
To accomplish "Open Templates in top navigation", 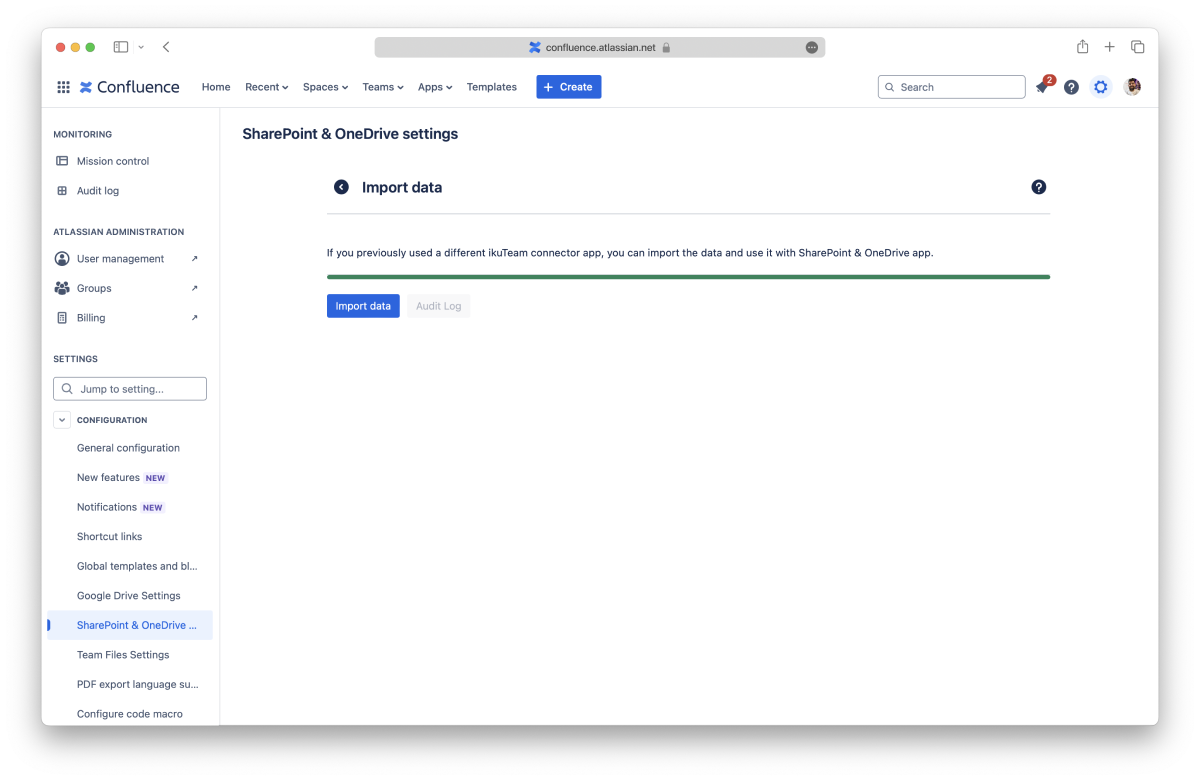I will [491, 87].
